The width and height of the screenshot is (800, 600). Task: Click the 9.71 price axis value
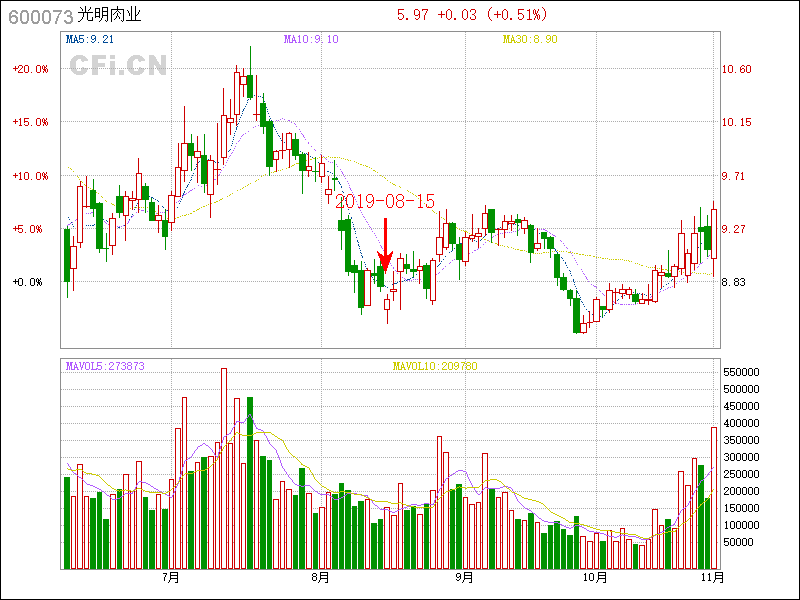click(x=733, y=176)
